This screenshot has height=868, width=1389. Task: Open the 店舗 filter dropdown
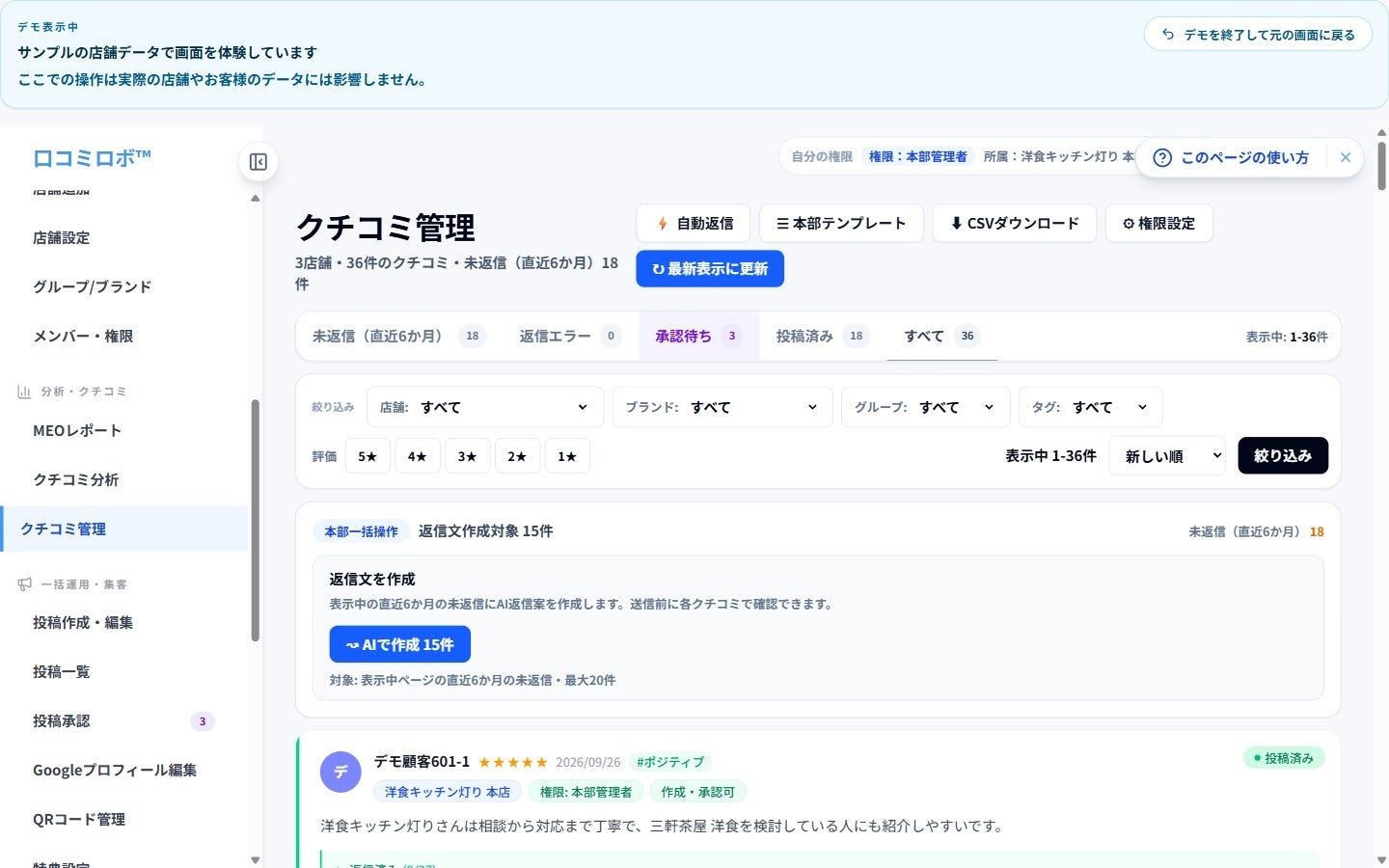click(485, 407)
